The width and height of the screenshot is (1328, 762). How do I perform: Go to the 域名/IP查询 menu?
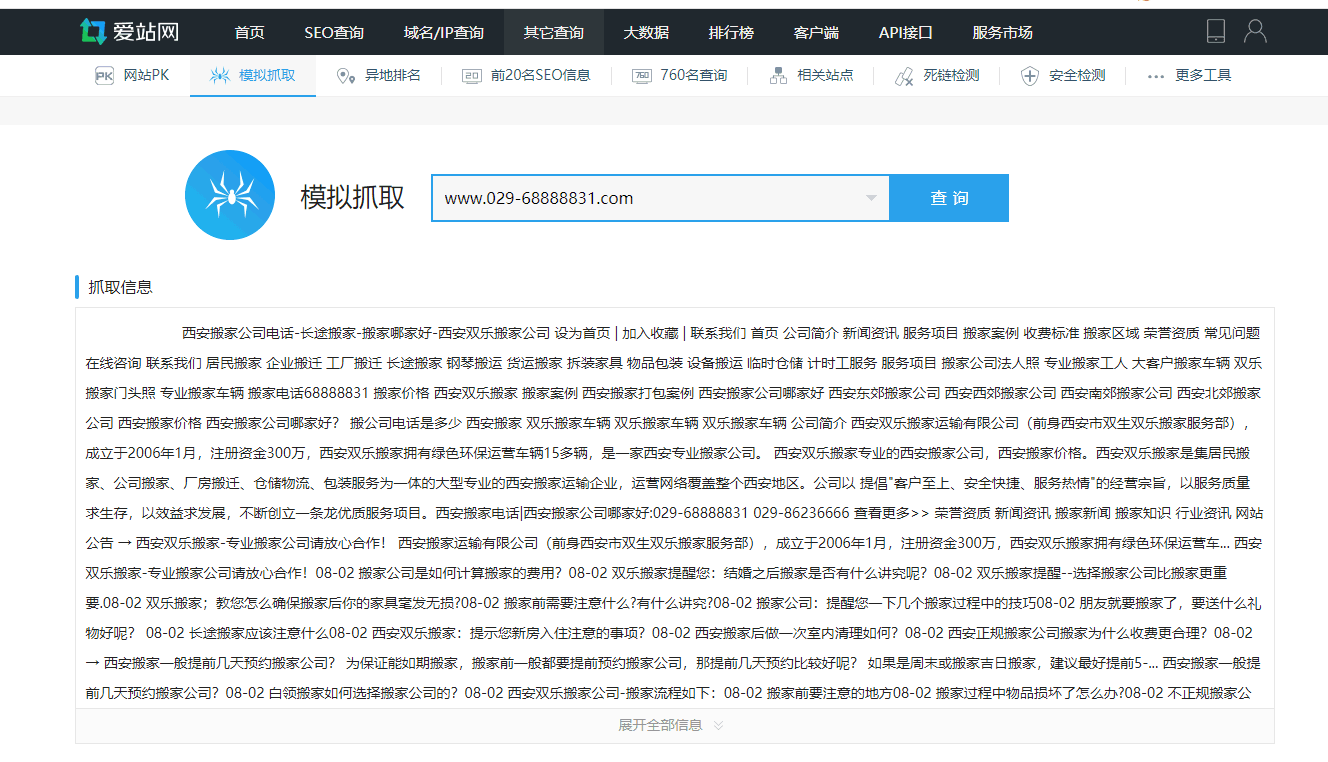click(443, 32)
